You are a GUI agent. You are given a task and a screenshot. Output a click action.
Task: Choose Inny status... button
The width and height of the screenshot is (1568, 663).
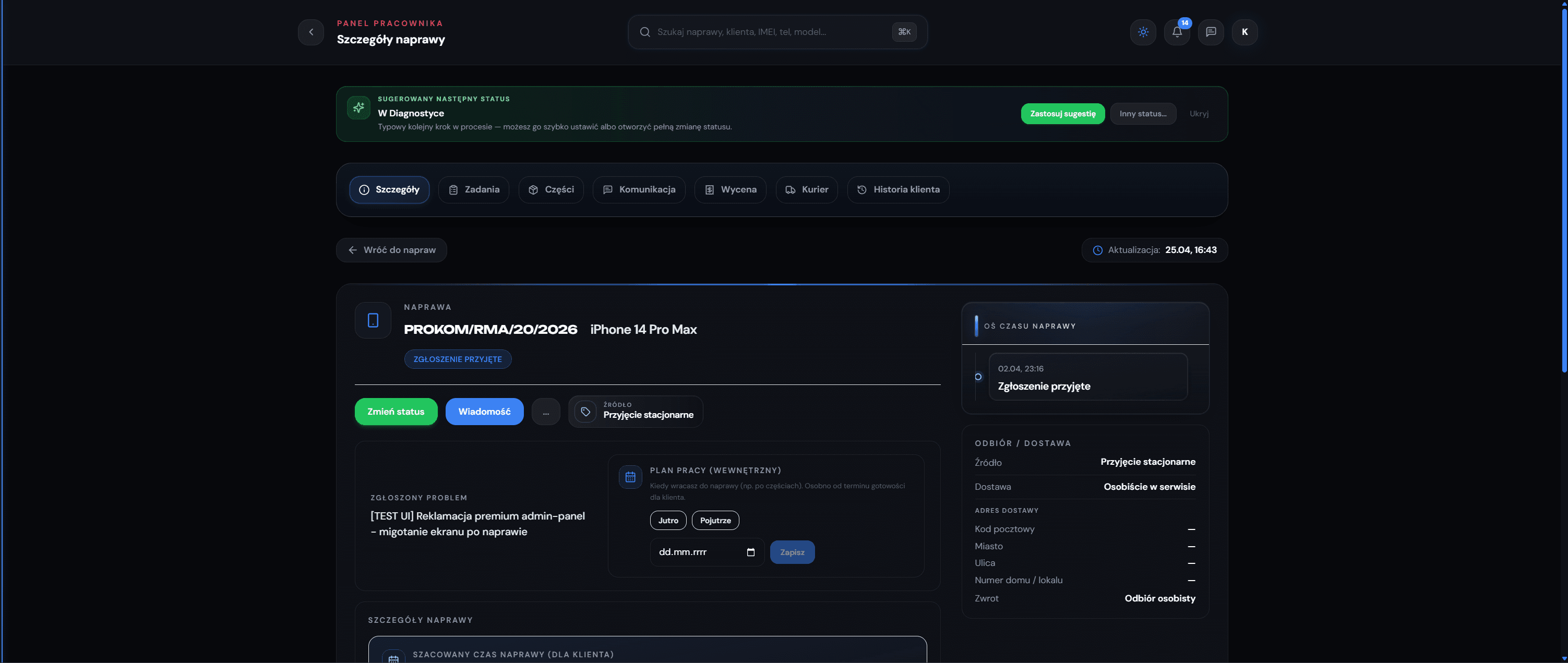point(1143,114)
